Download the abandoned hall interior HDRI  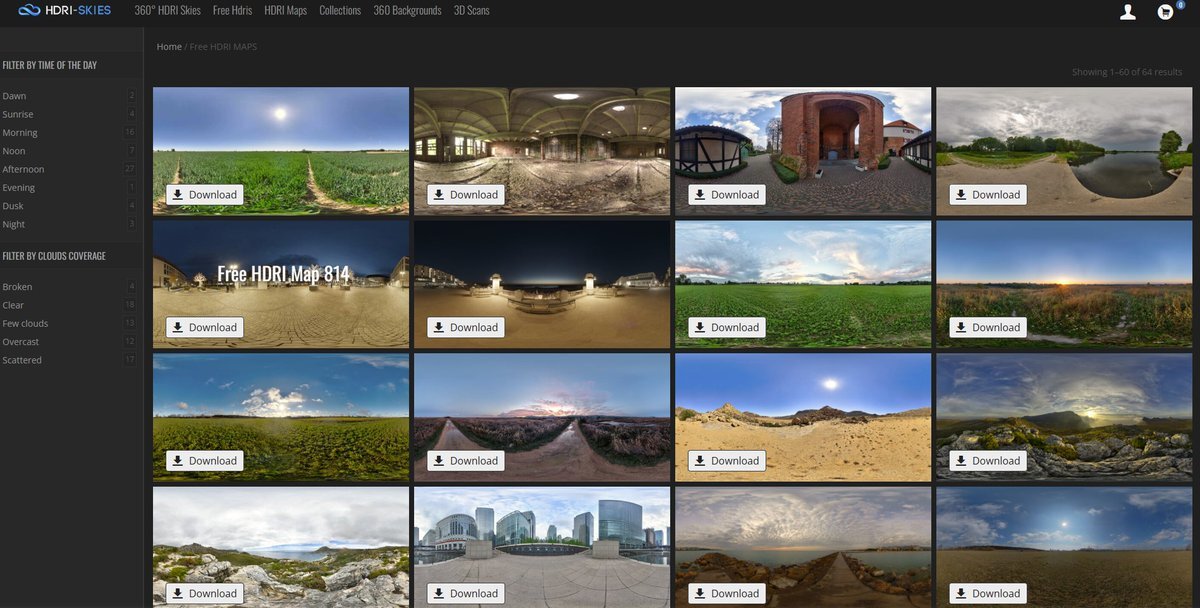pos(465,195)
